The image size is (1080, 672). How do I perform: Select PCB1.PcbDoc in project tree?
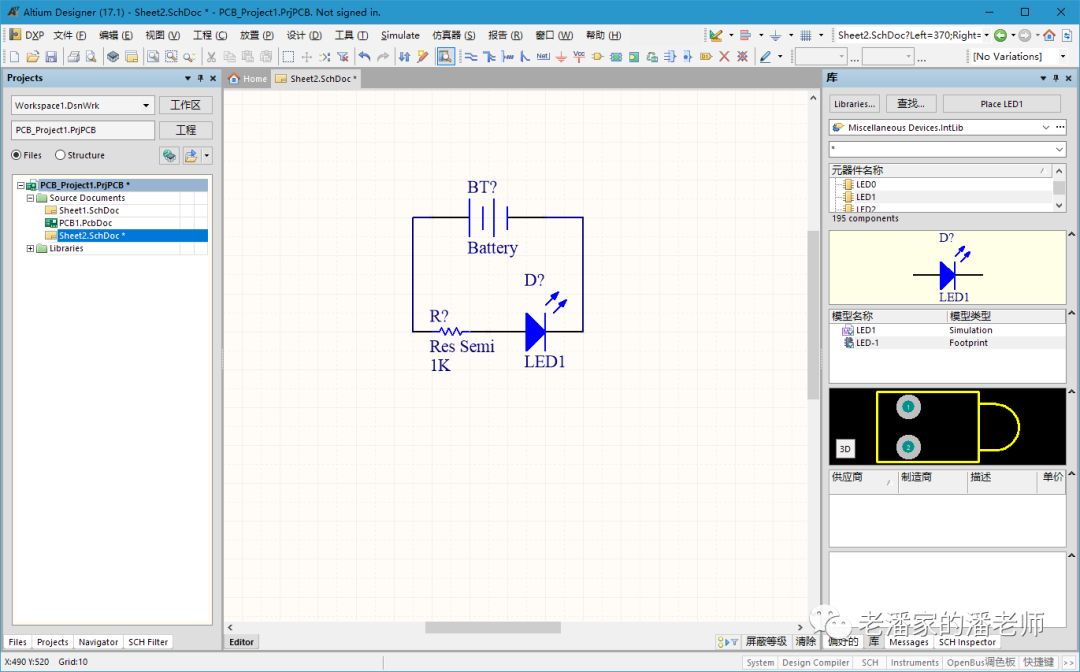[85, 223]
